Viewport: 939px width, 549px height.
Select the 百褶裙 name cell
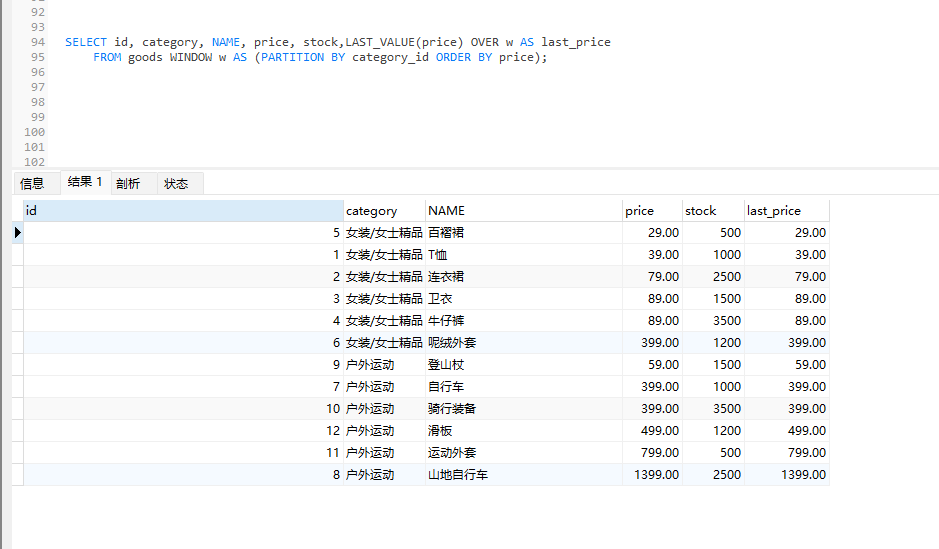coord(524,232)
